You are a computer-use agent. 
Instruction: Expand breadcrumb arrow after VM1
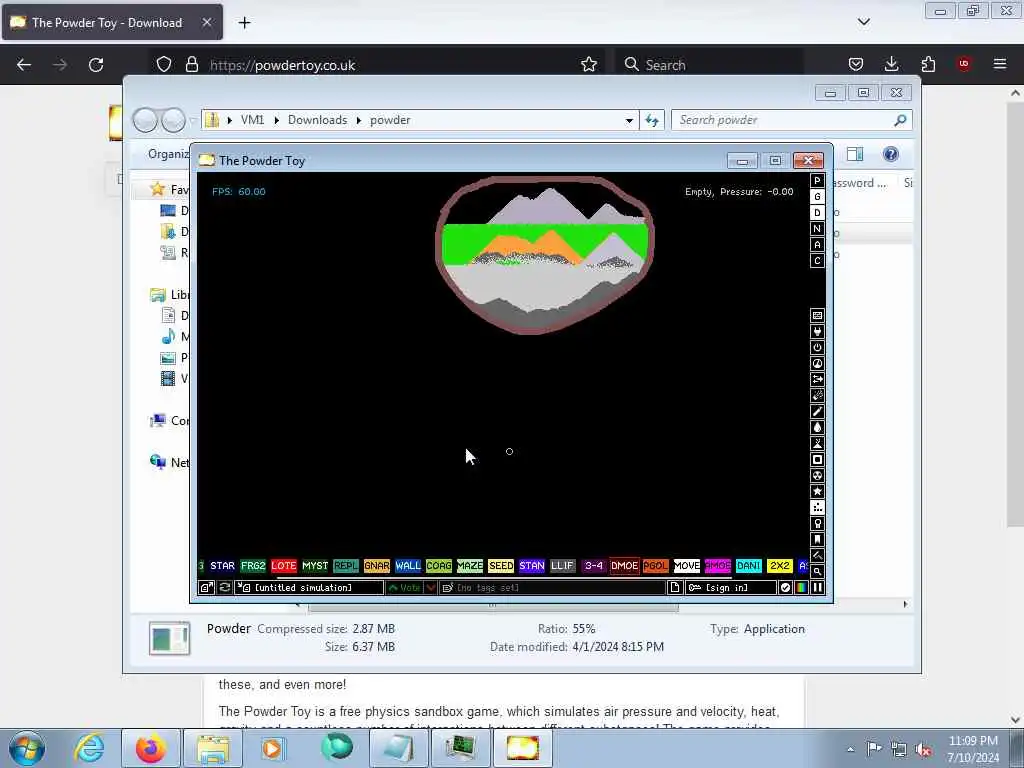[x=277, y=120]
